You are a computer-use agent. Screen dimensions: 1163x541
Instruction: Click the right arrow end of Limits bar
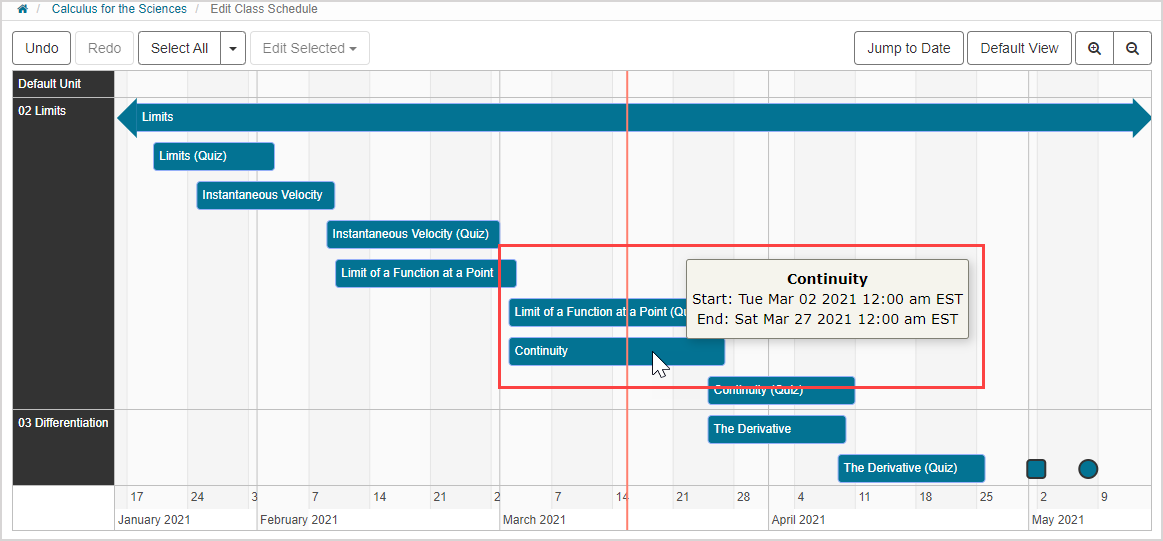click(1141, 117)
